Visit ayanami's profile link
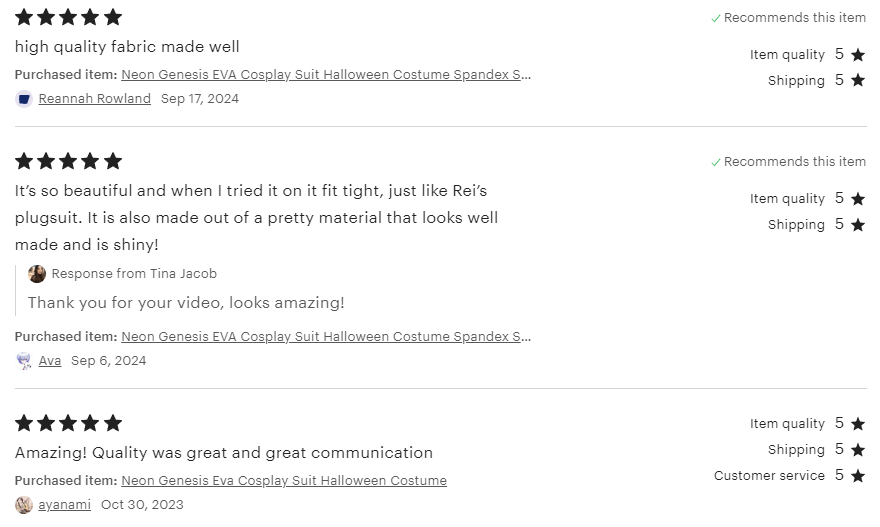Image resolution: width=880 pixels, height=527 pixels. point(64,505)
